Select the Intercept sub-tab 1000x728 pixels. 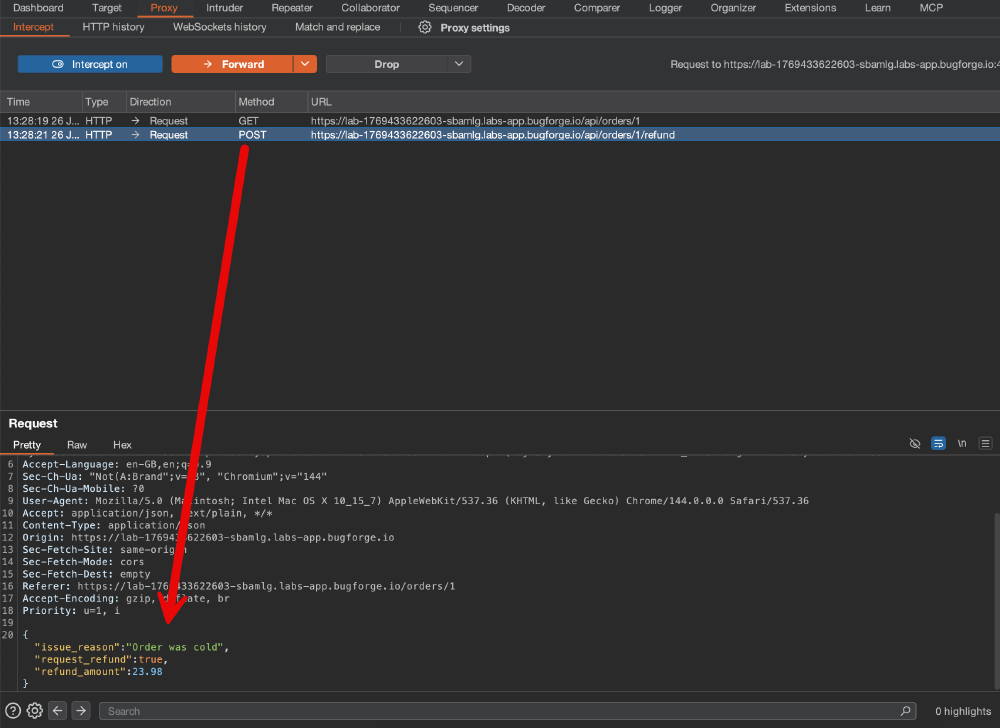[x=33, y=27]
